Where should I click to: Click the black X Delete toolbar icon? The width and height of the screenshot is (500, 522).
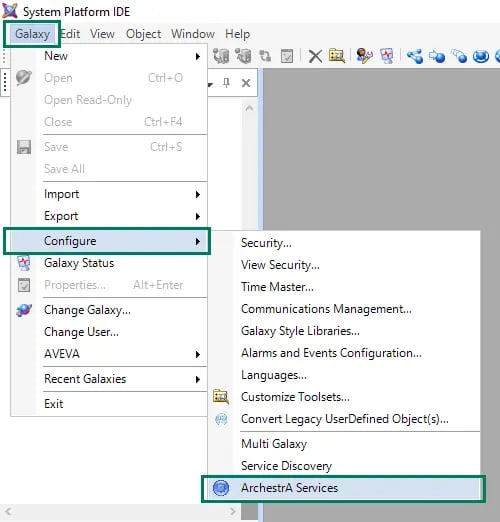tap(315, 56)
